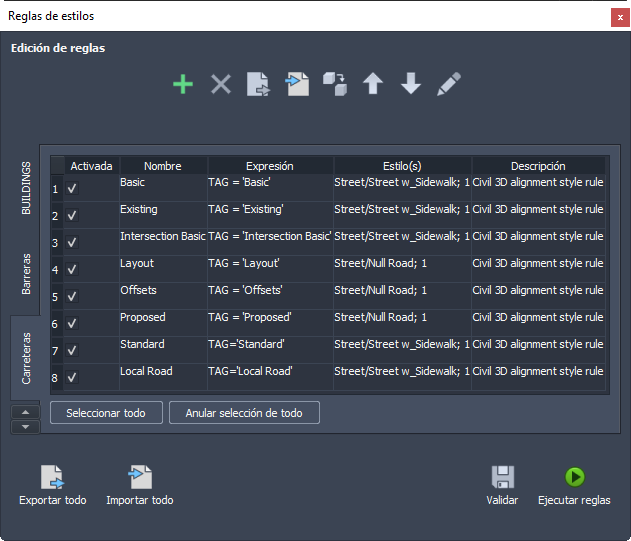Click the Activada column header

coord(91,166)
